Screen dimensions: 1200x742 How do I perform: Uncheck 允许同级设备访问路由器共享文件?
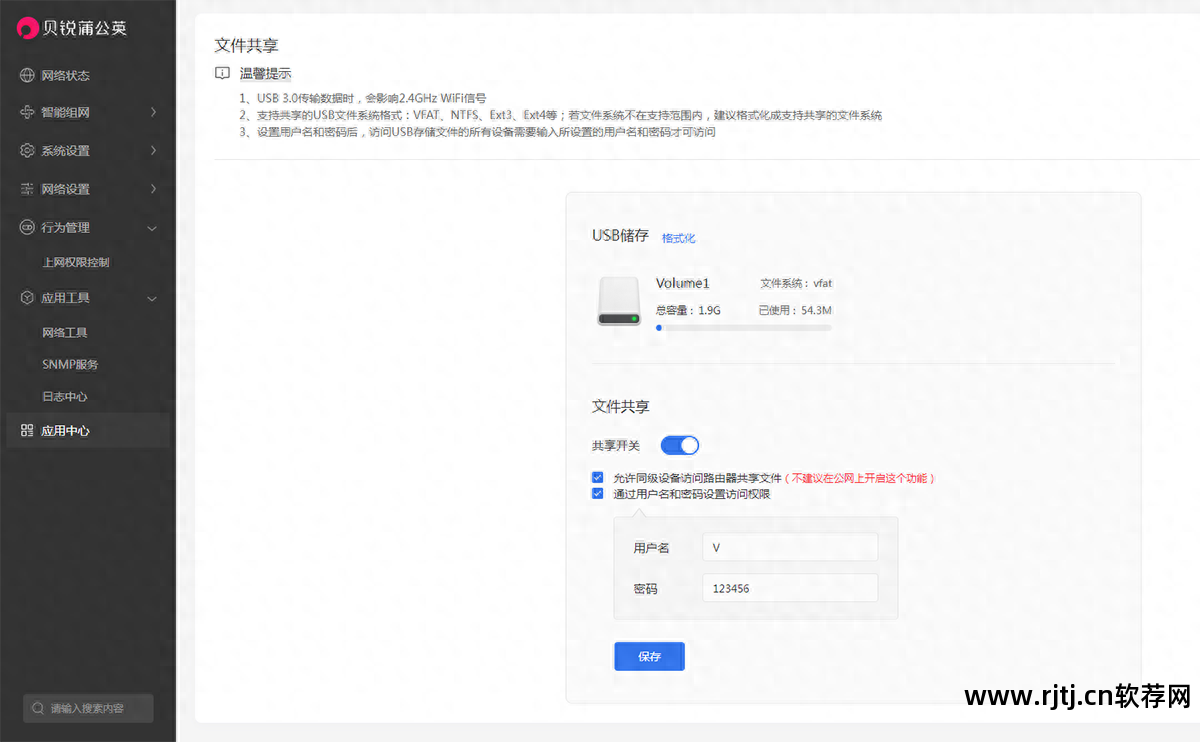[597, 478]
